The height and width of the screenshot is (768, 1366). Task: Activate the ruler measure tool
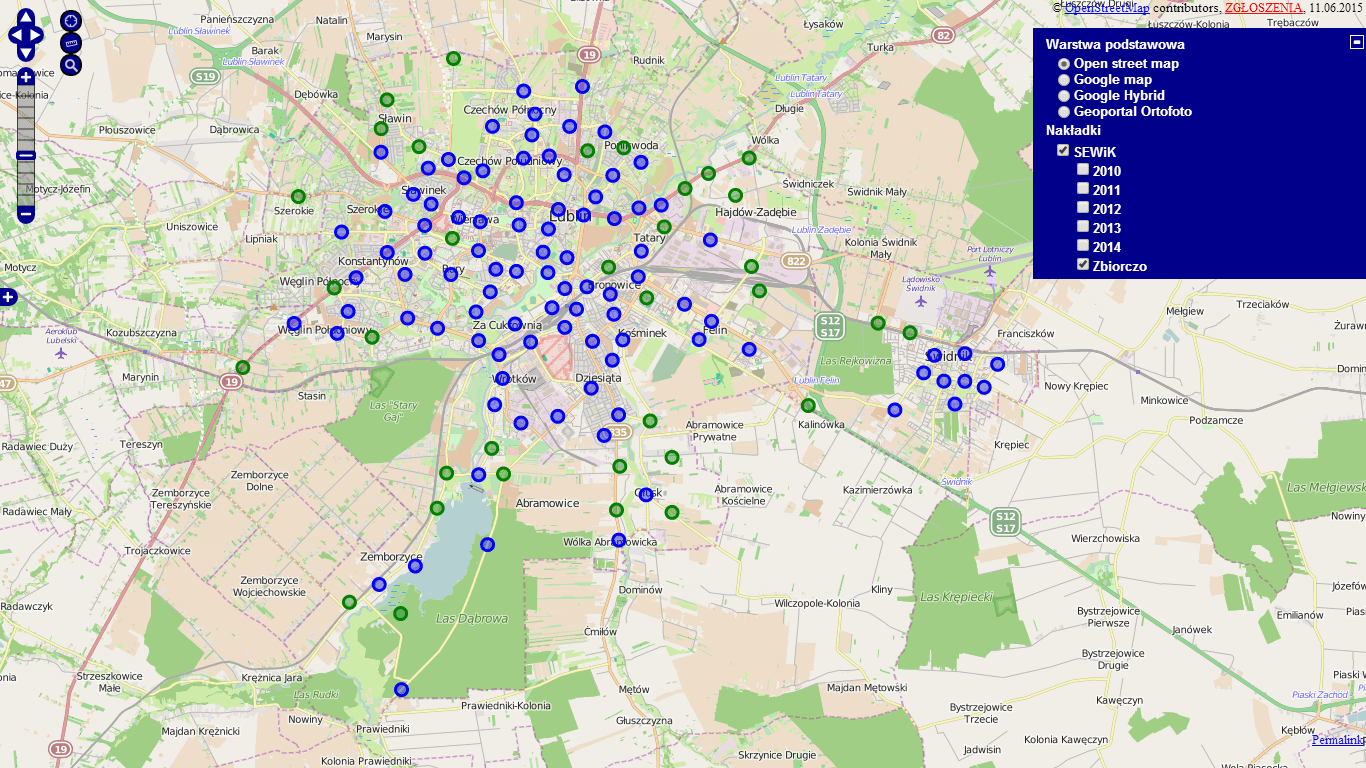coord(71,43)
